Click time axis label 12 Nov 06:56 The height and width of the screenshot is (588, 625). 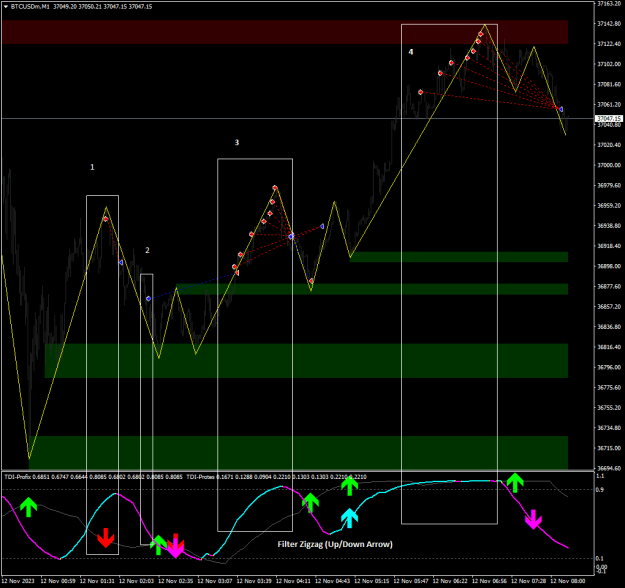click(x=489, y=581)
